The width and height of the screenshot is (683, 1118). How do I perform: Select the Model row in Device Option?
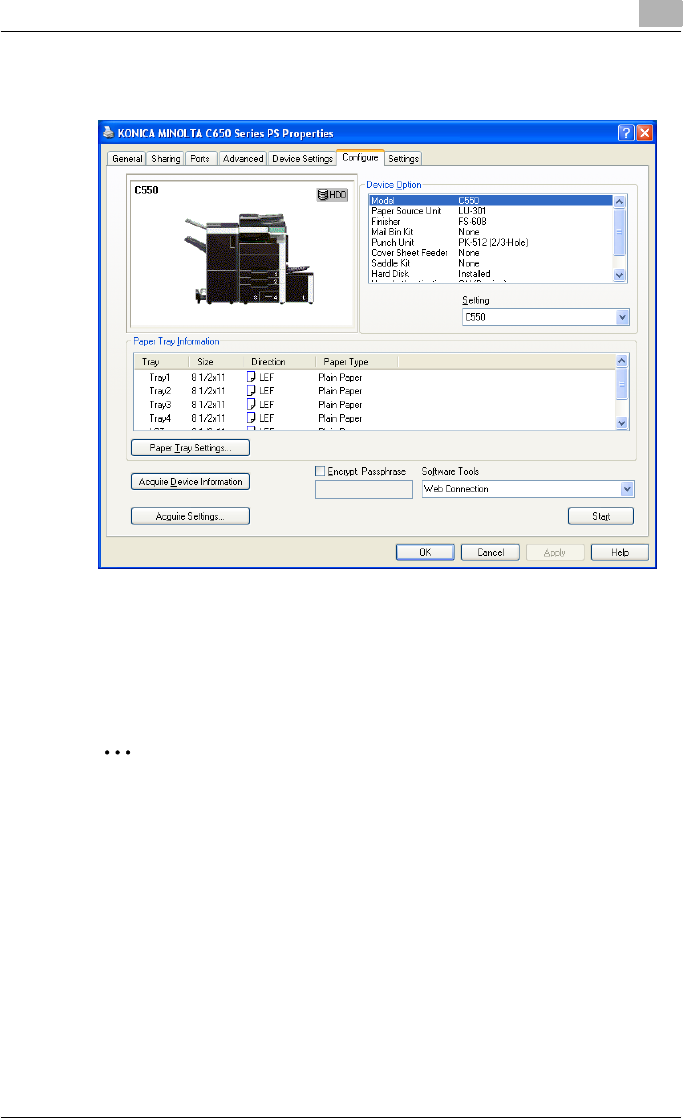click(x=491, y=200)
